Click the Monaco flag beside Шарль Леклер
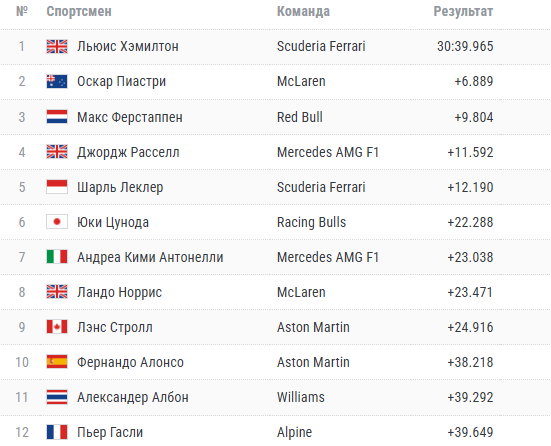 [x=57, y=187]
